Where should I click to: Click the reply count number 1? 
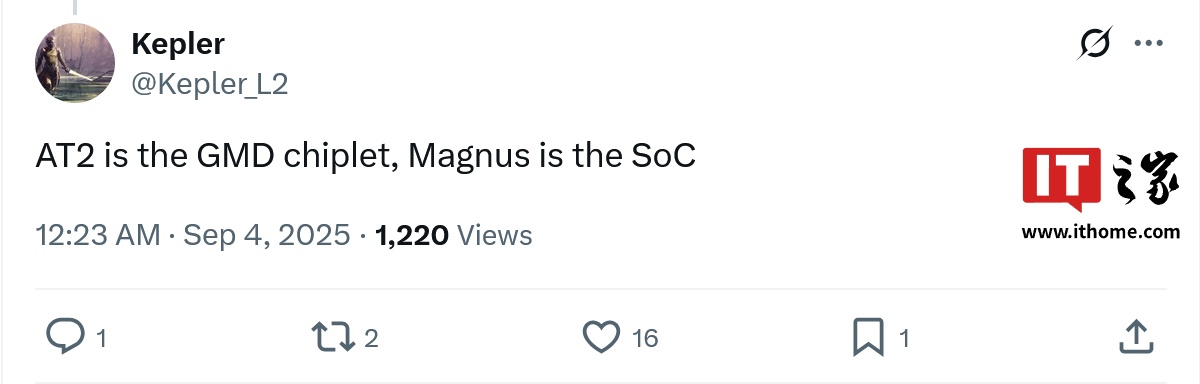(x=101, y=339)
